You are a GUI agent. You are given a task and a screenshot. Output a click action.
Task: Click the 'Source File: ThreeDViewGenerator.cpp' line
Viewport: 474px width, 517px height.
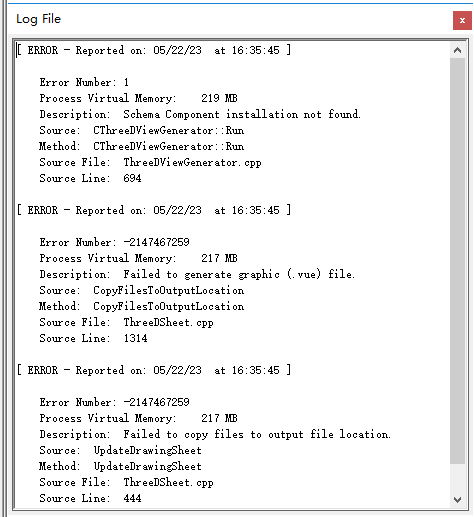[x=150, y=162]
